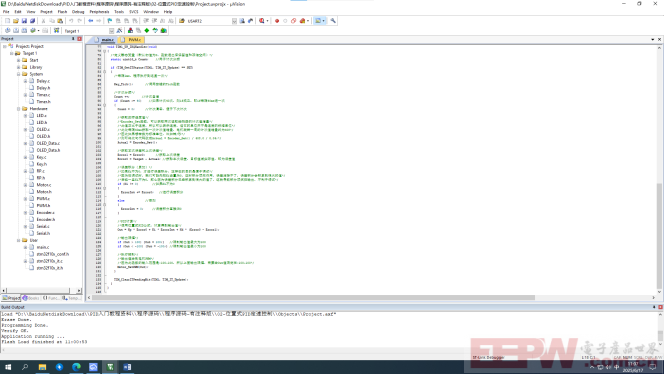The width and height of the screenshot is (664, 374).
Task: Expand Delay.c dependencies in tree
Action: pyautogui.click(x=25, y=81)
